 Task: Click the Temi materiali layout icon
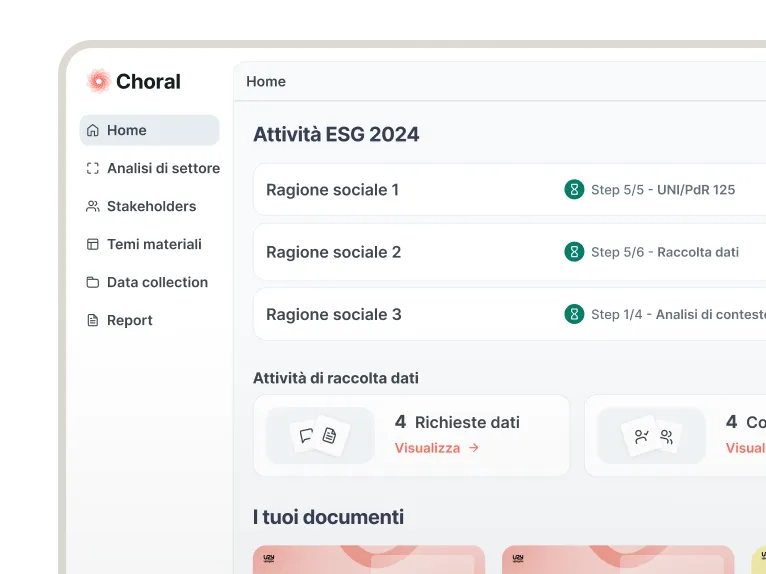[92, 244]
